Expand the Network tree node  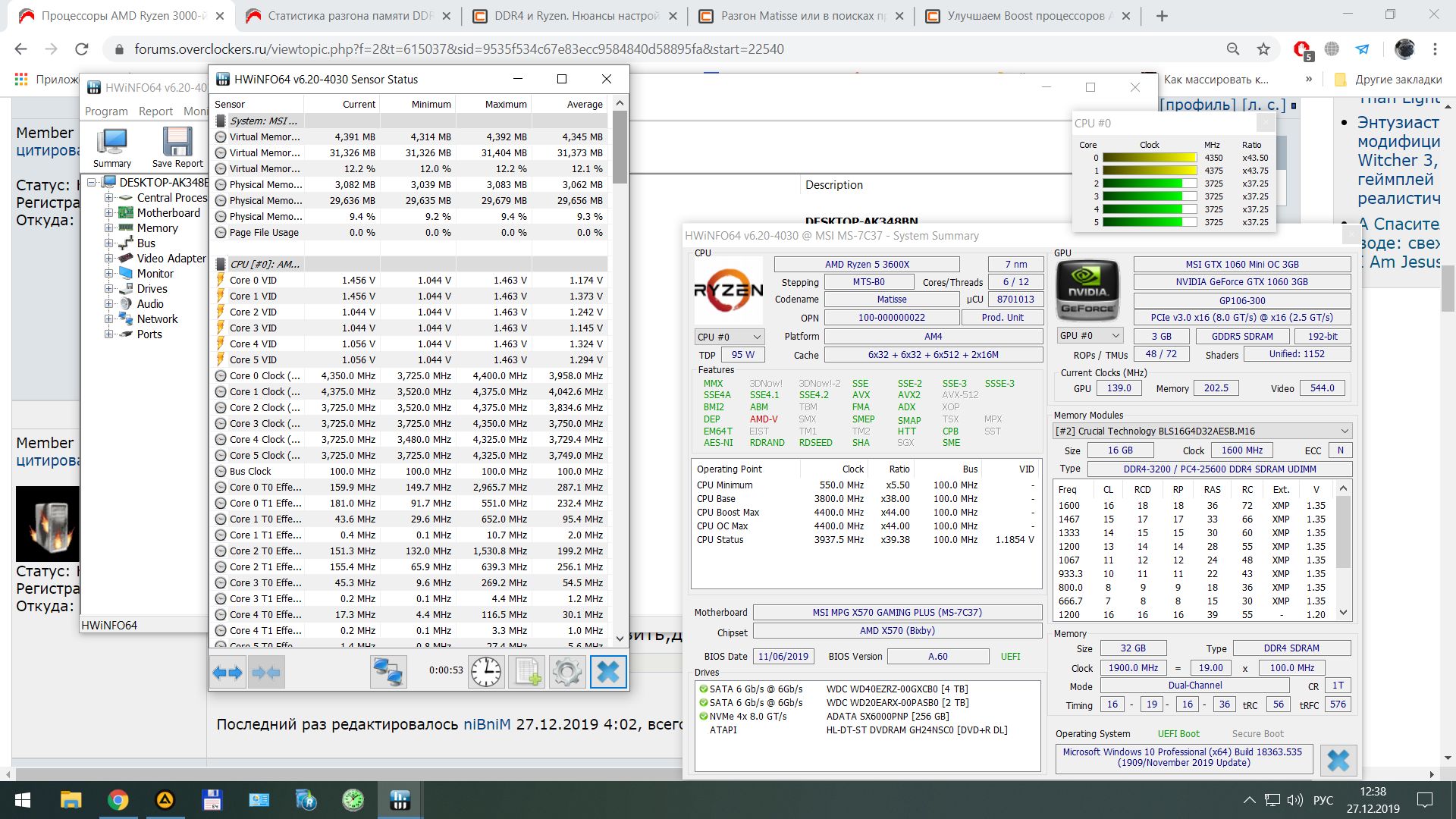[x=109, y=319]
